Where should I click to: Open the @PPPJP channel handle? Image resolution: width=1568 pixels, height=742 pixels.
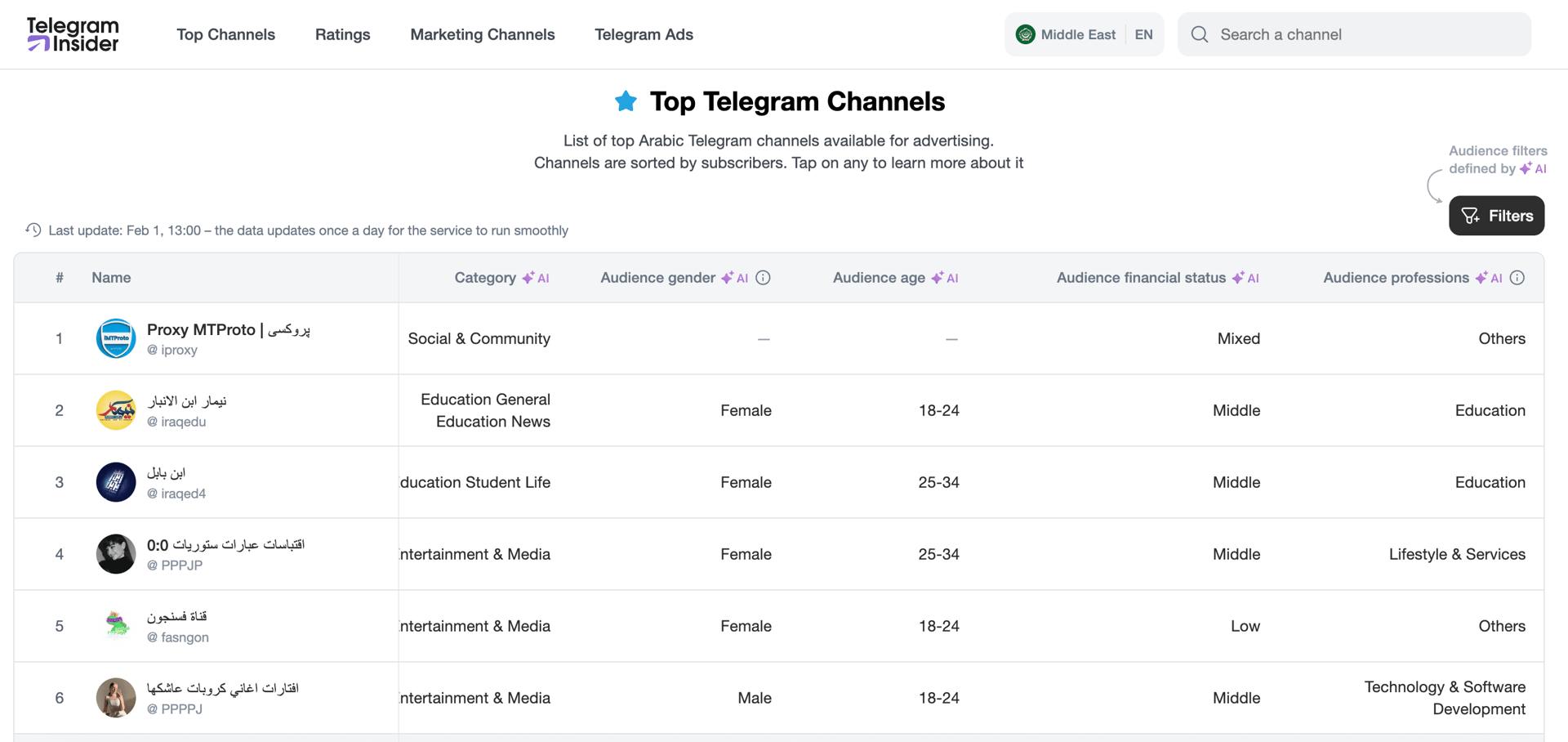[175, 565]
